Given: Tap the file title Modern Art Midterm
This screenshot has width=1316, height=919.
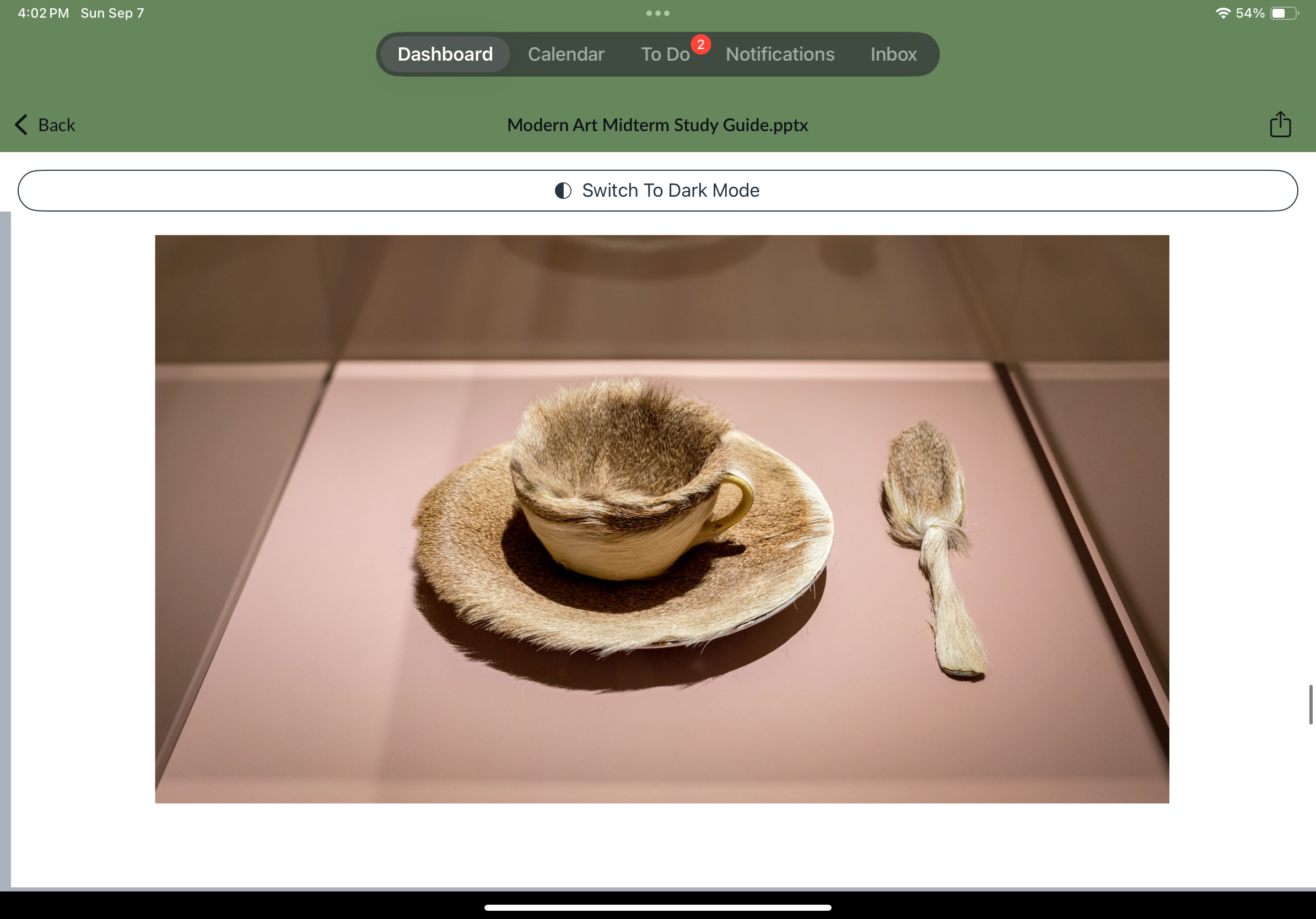Looking at the screenshot, I should point(657,125).
